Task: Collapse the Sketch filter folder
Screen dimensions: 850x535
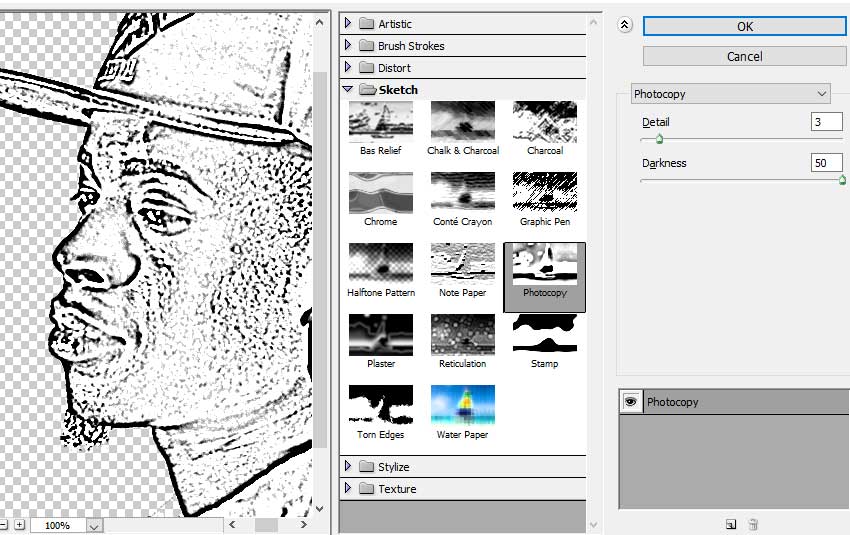Action: point(348,90)
